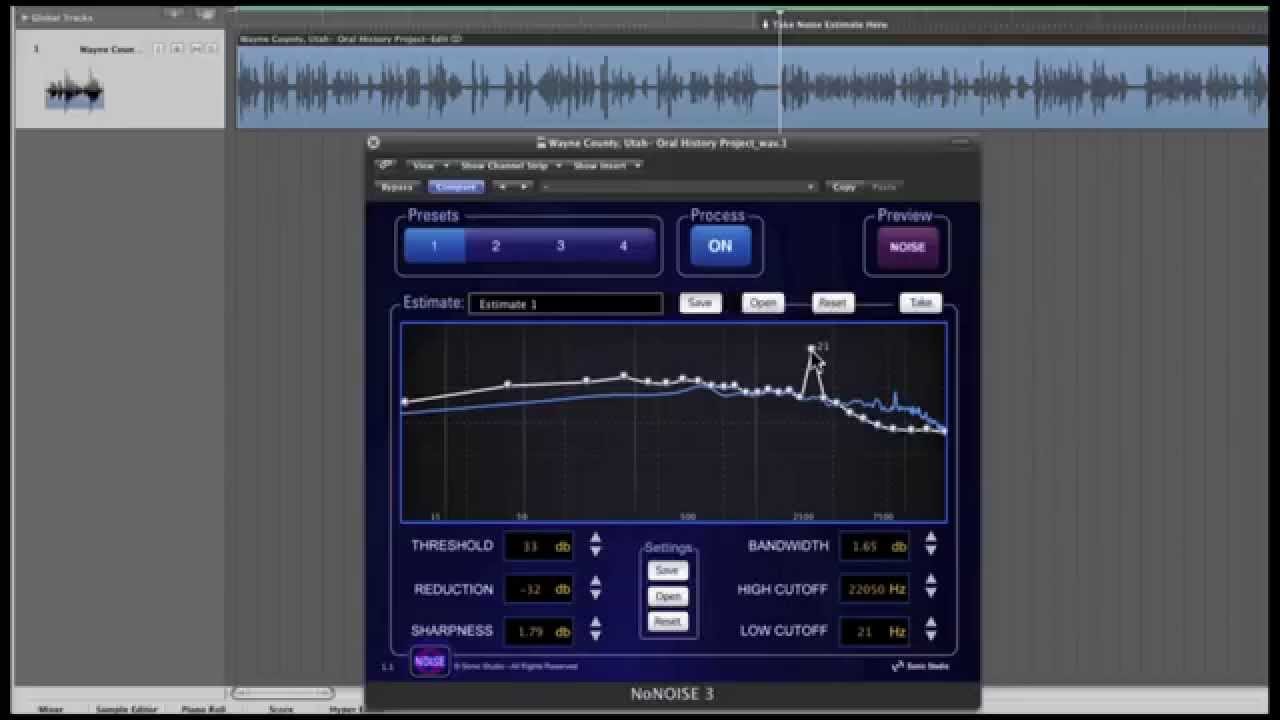Image resolution: width=1280 pixels, height=720 pixels.
Task: Click the NoNOISE logo icon
Action: (430, 662)
